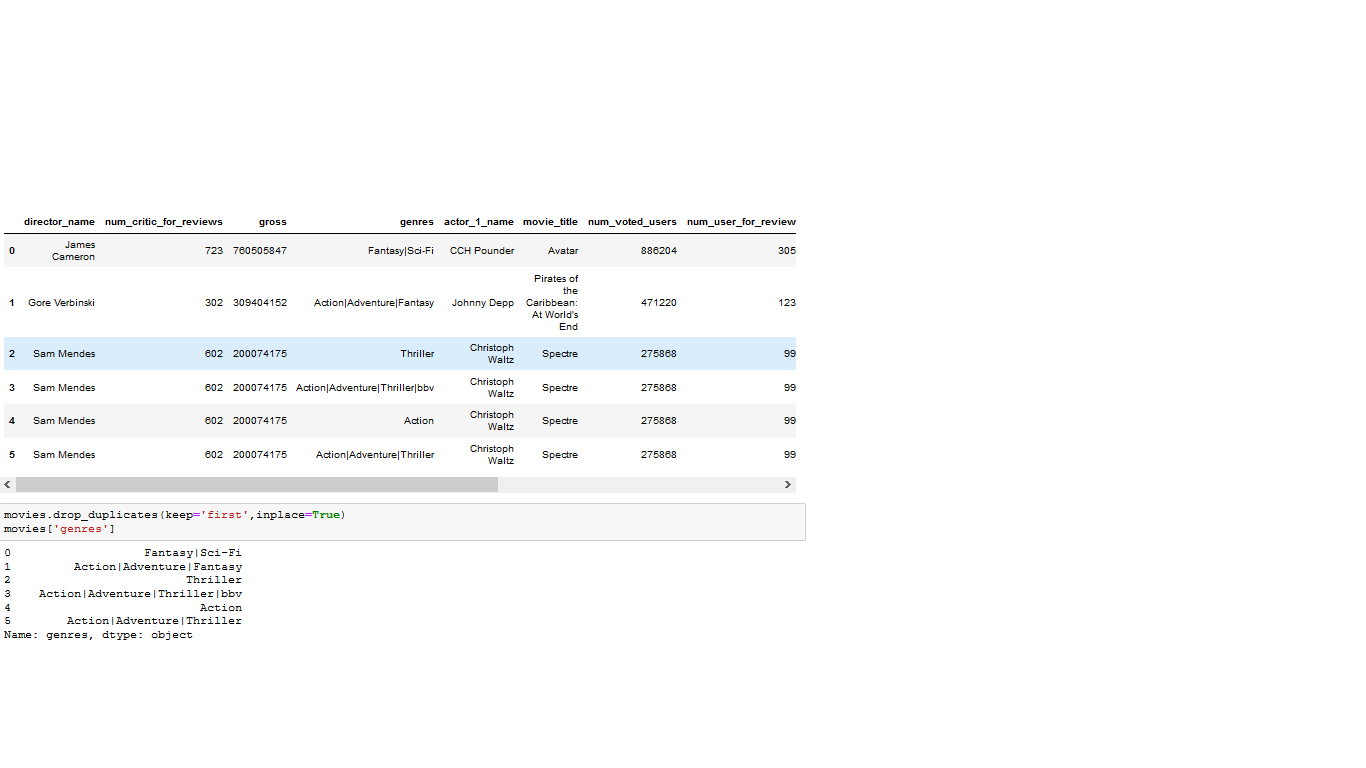
Task: Select the voted users value 471220
Action: pos(659,303)
